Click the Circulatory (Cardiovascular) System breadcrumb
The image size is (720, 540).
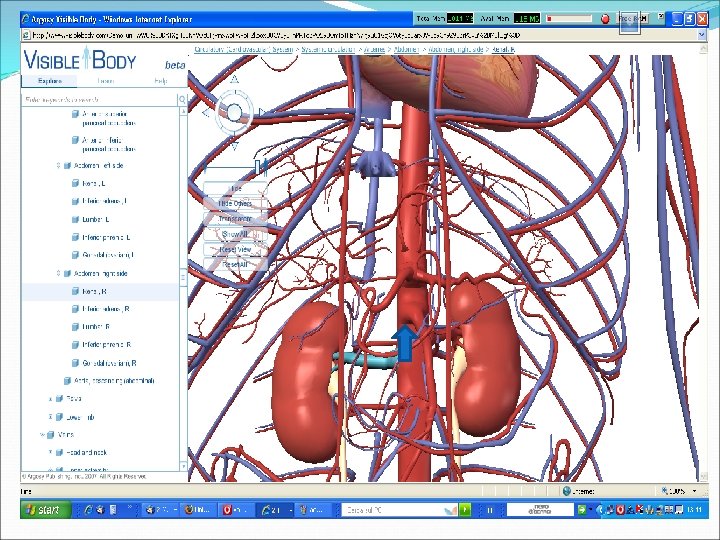tap(243, 49)
